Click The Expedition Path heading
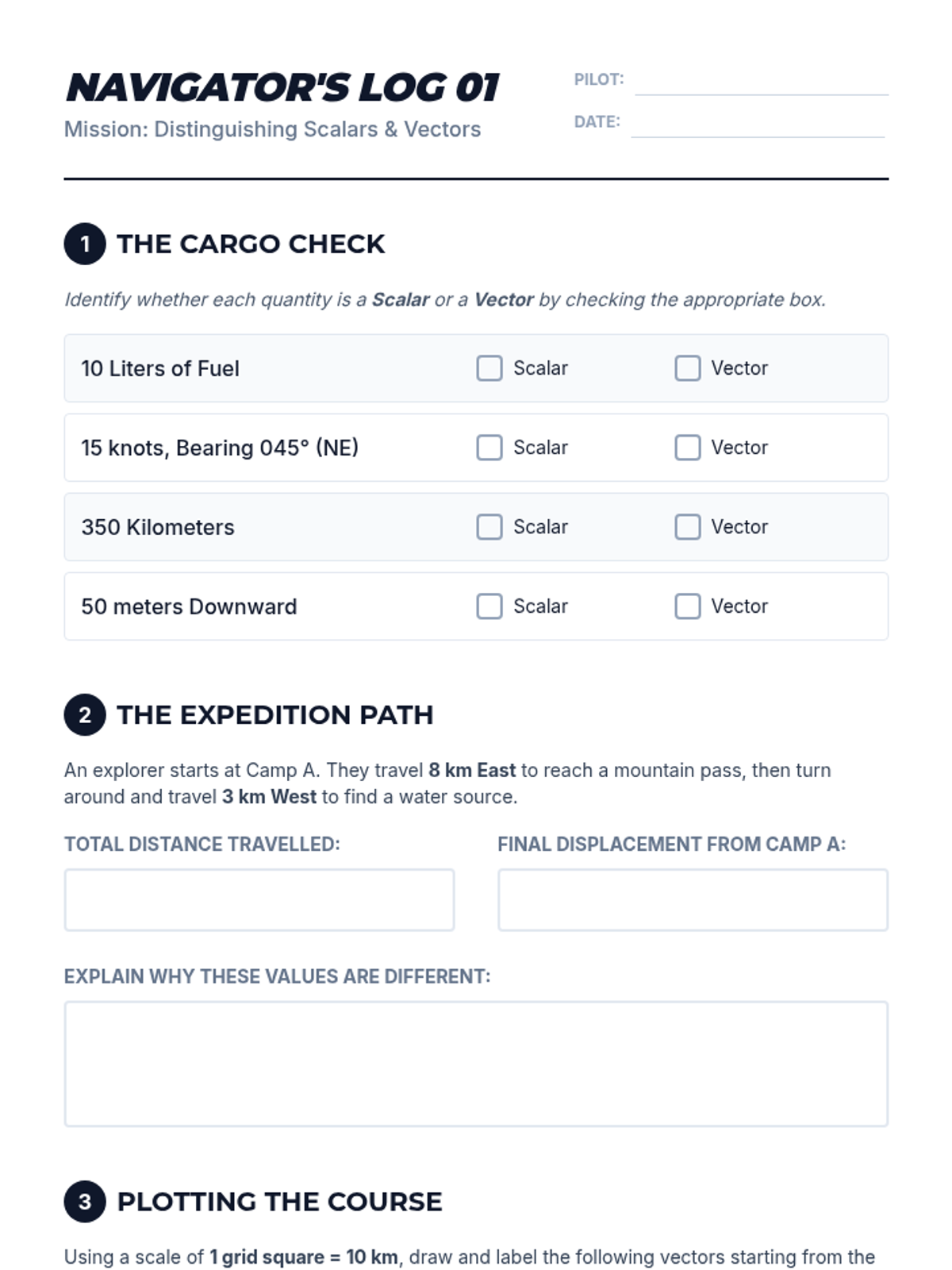 point(274,715)
